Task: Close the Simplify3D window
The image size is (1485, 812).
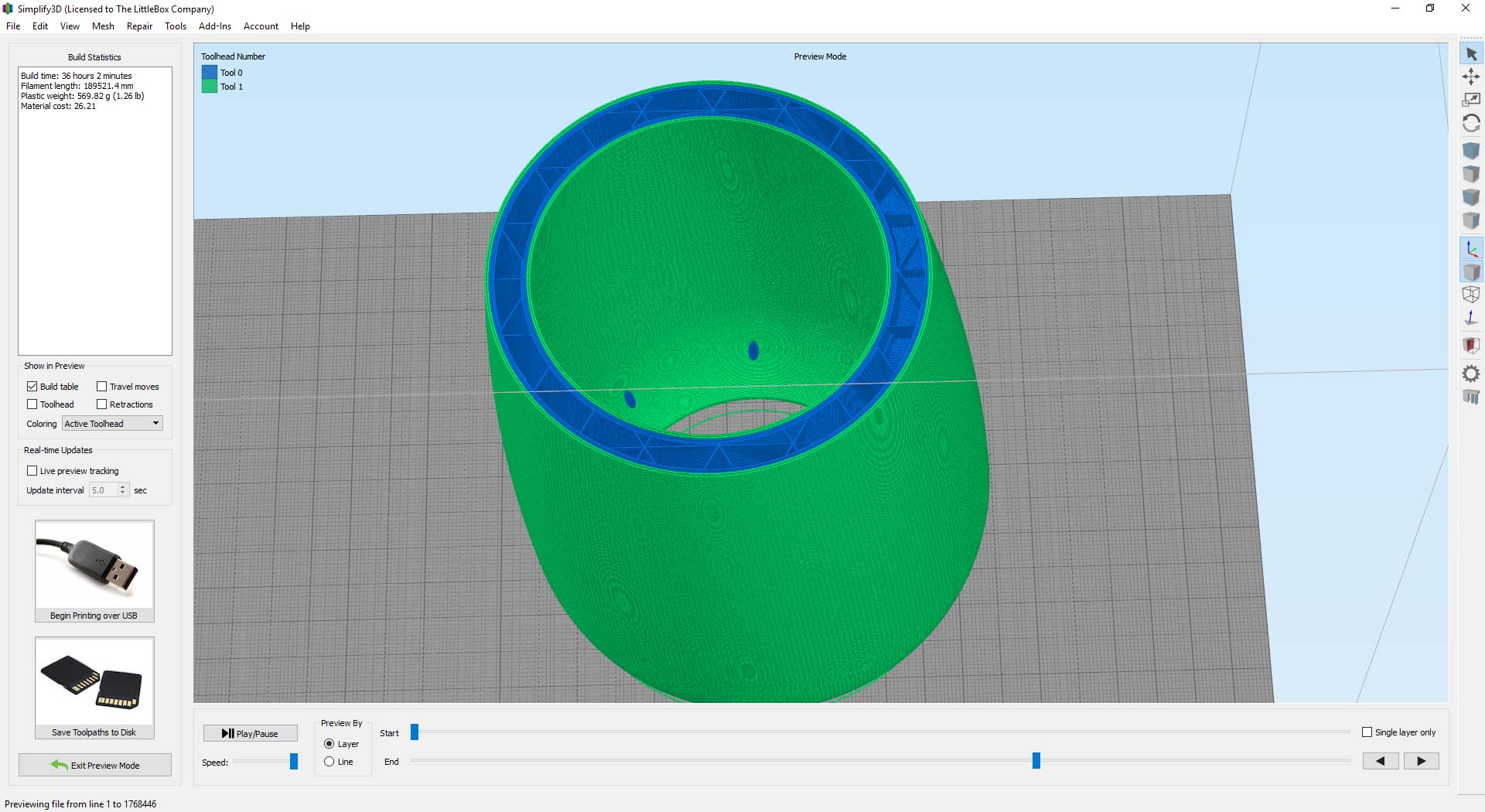Action: coord(1466,9)
